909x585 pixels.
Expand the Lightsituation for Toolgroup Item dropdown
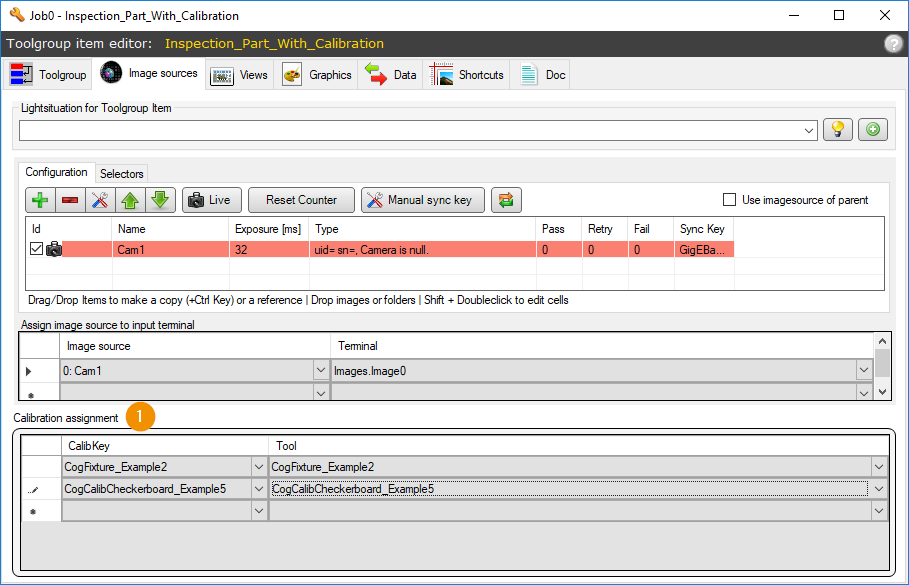point(809,131)
